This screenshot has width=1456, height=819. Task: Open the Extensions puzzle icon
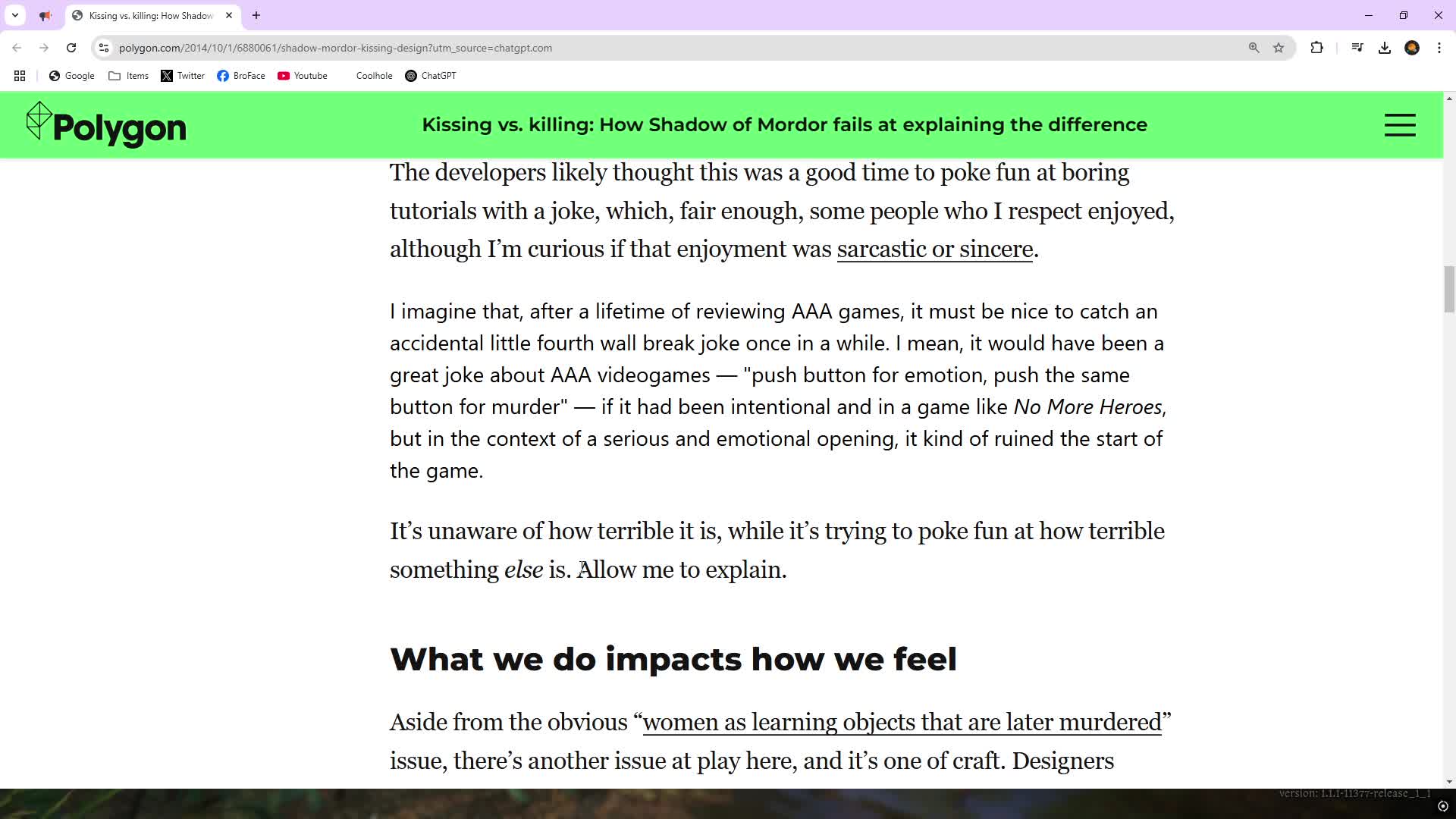point(1316,48)
